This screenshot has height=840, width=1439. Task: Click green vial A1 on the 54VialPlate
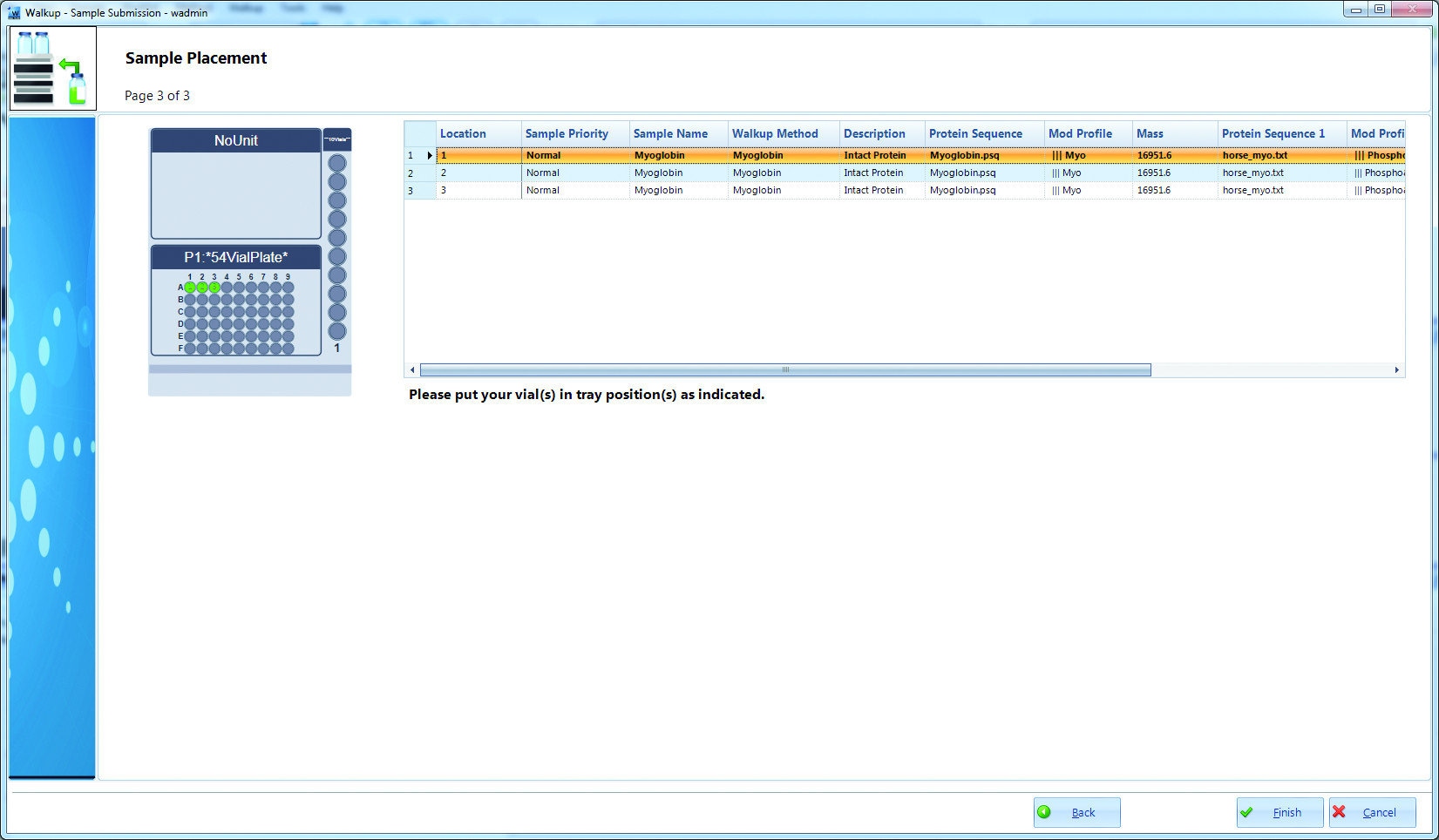click(x=190, y=288)
